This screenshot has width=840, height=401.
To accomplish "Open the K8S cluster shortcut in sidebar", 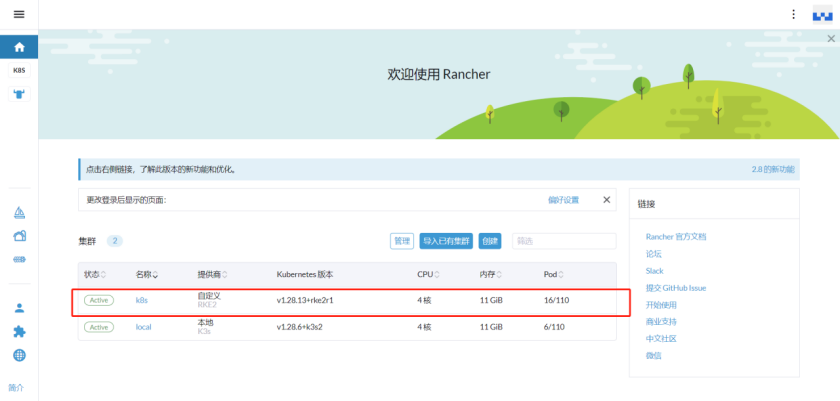I will pyautogui.click(x=19, y=70).
